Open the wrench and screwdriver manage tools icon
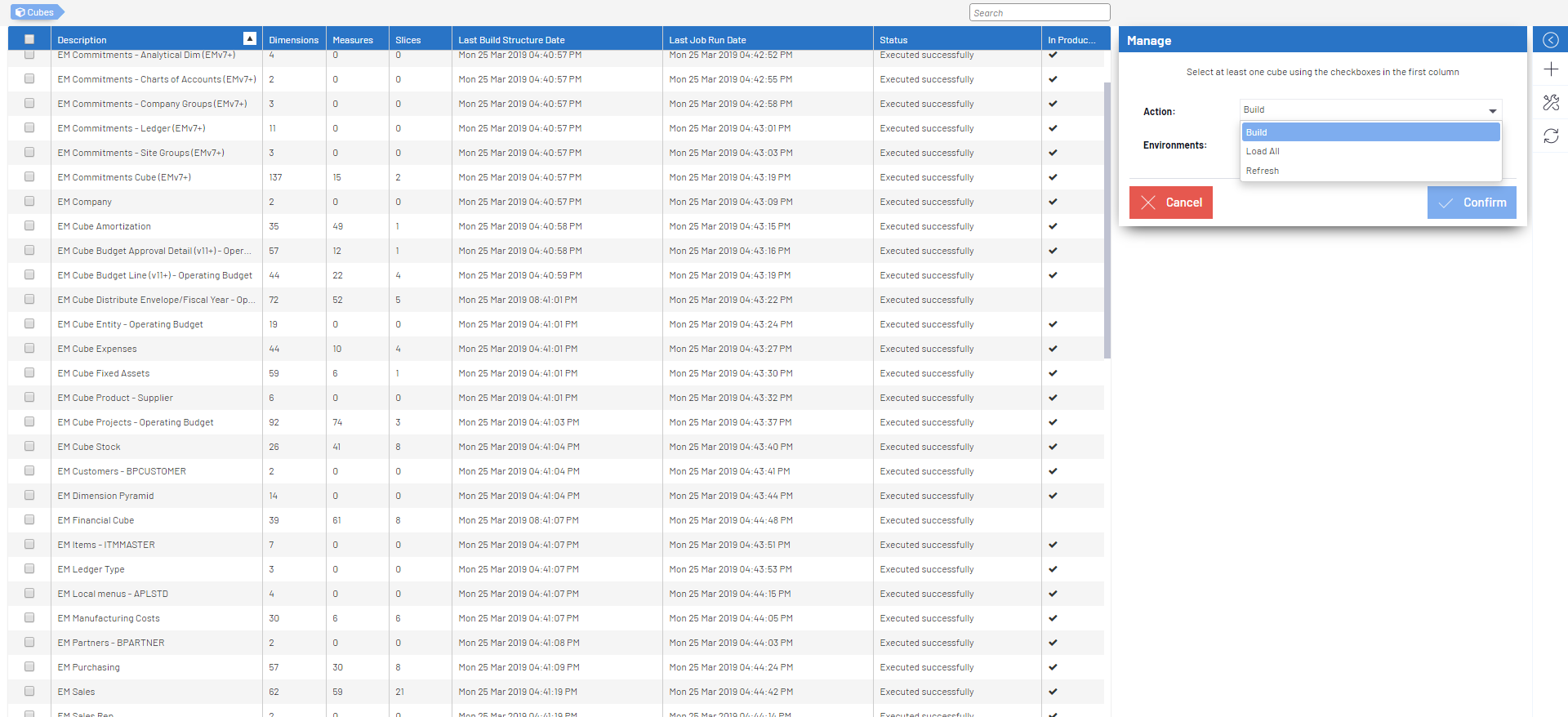The image size is (1568, 717). tap(1550, 102)
